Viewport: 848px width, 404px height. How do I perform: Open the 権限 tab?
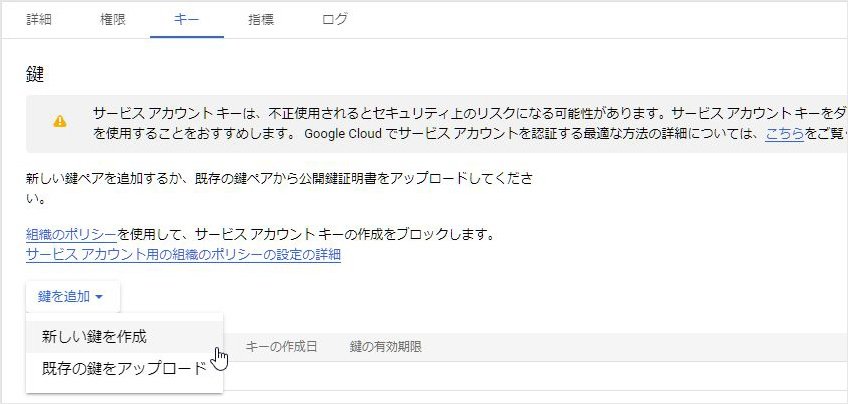click(x=113, y=19)
